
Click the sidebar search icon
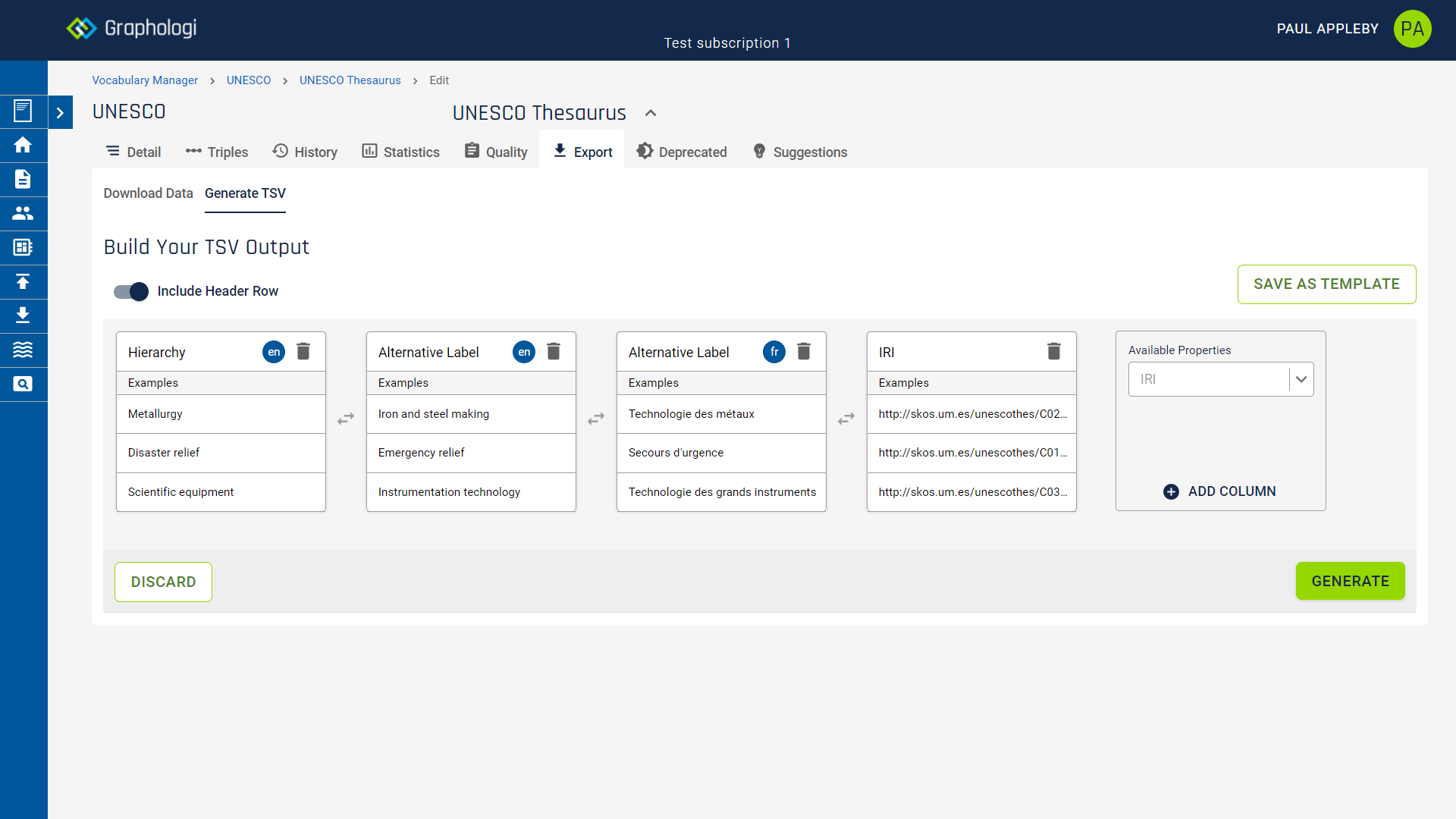point(23,384)
